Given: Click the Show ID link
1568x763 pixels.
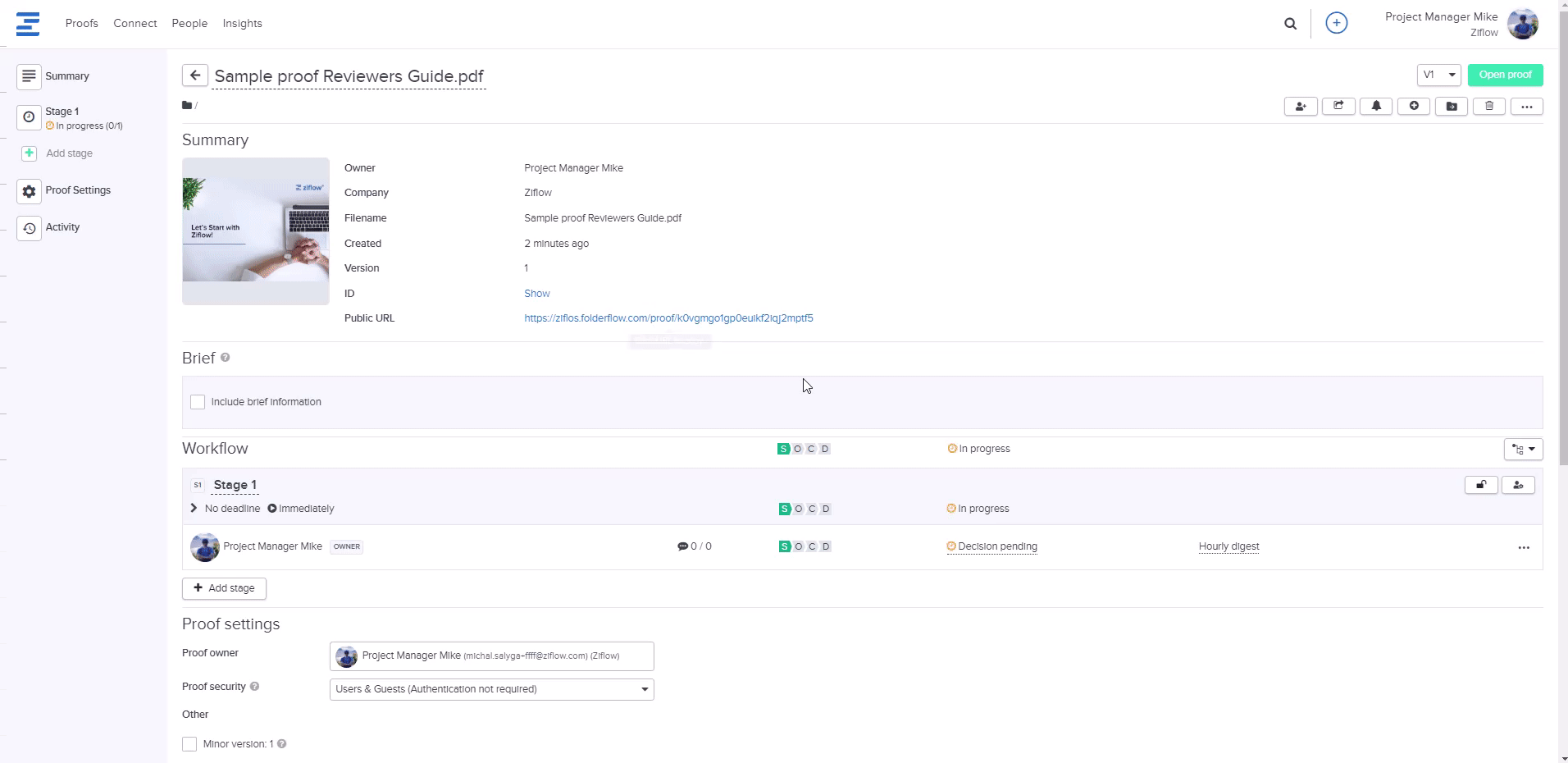Looking at the screenshot, I should (x=536, y=294).
